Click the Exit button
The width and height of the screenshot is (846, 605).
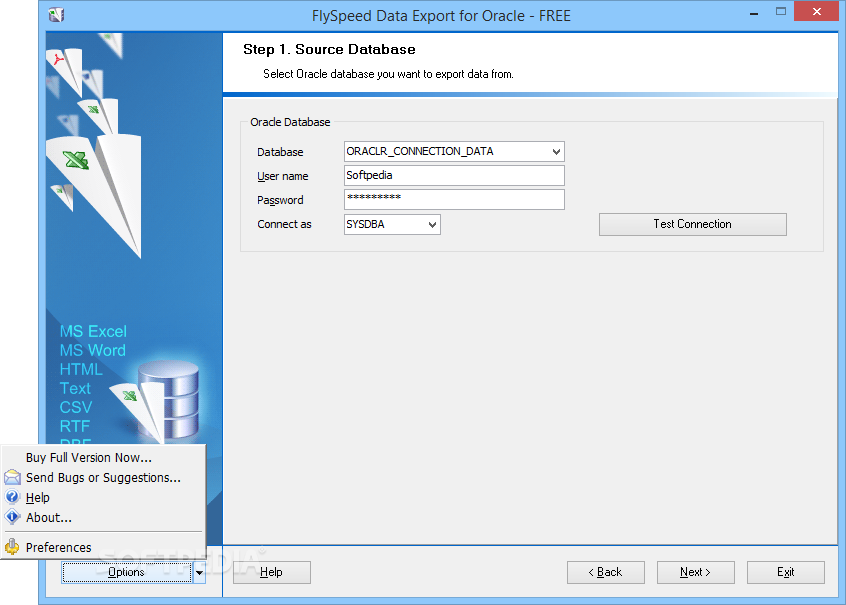tap(786, 572)
